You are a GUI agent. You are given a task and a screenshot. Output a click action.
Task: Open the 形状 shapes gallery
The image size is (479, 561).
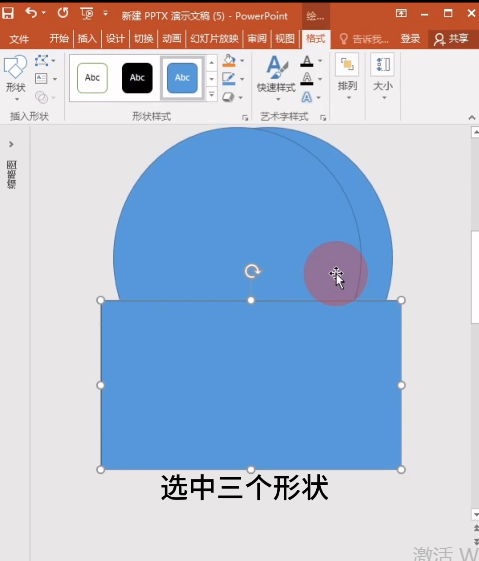pos(16,78)
